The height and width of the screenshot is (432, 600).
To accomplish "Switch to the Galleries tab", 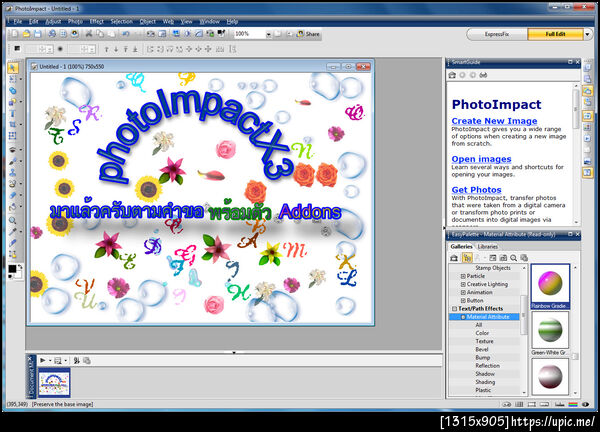I will (461, 246).
